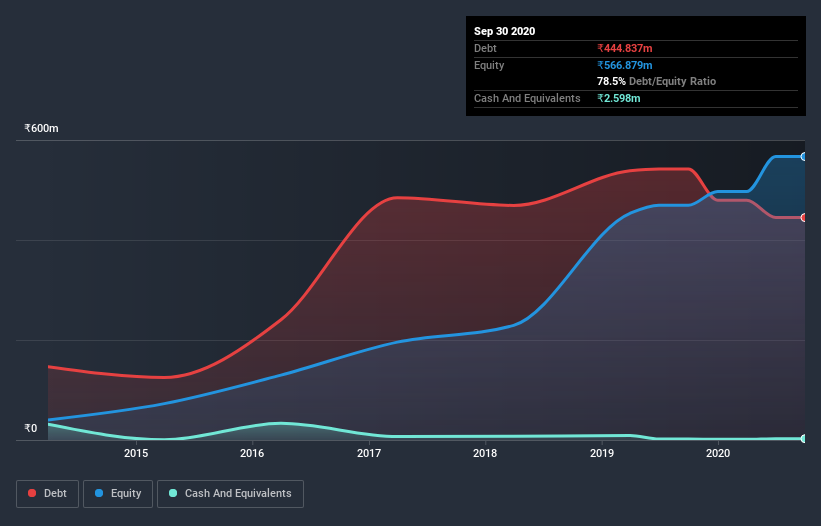Click the Debt label in tooltip
This screenshot has width=821, height=526.
[485, 48]
